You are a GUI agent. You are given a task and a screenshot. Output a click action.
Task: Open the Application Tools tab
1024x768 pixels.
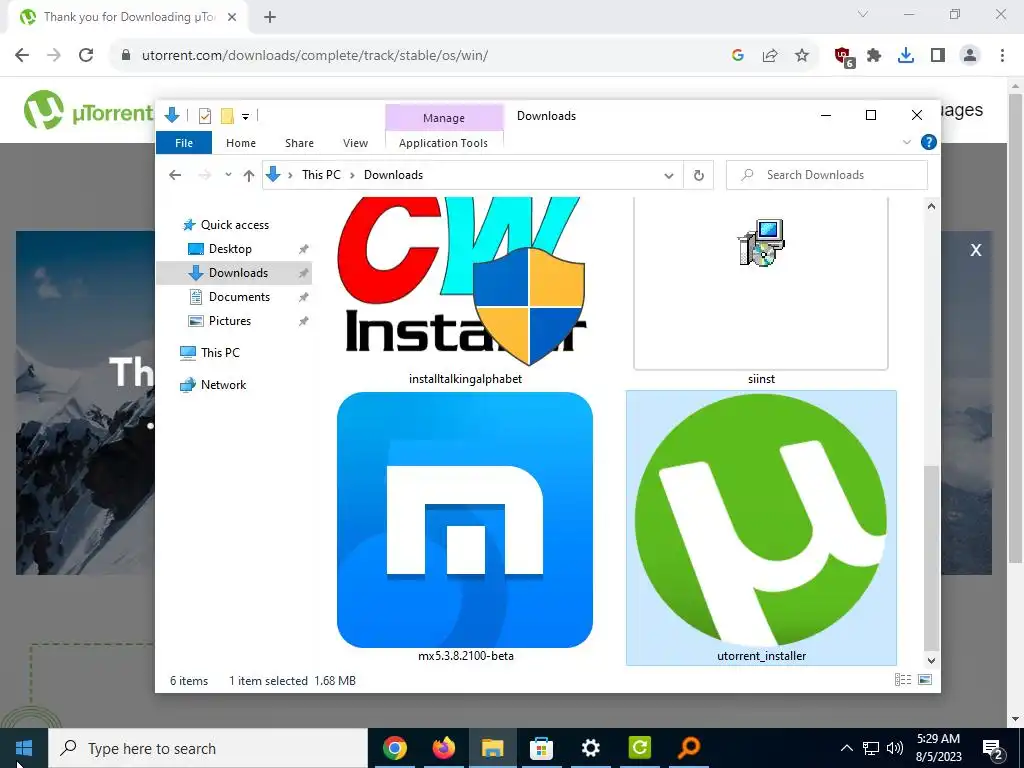click(x=443, y=143)
